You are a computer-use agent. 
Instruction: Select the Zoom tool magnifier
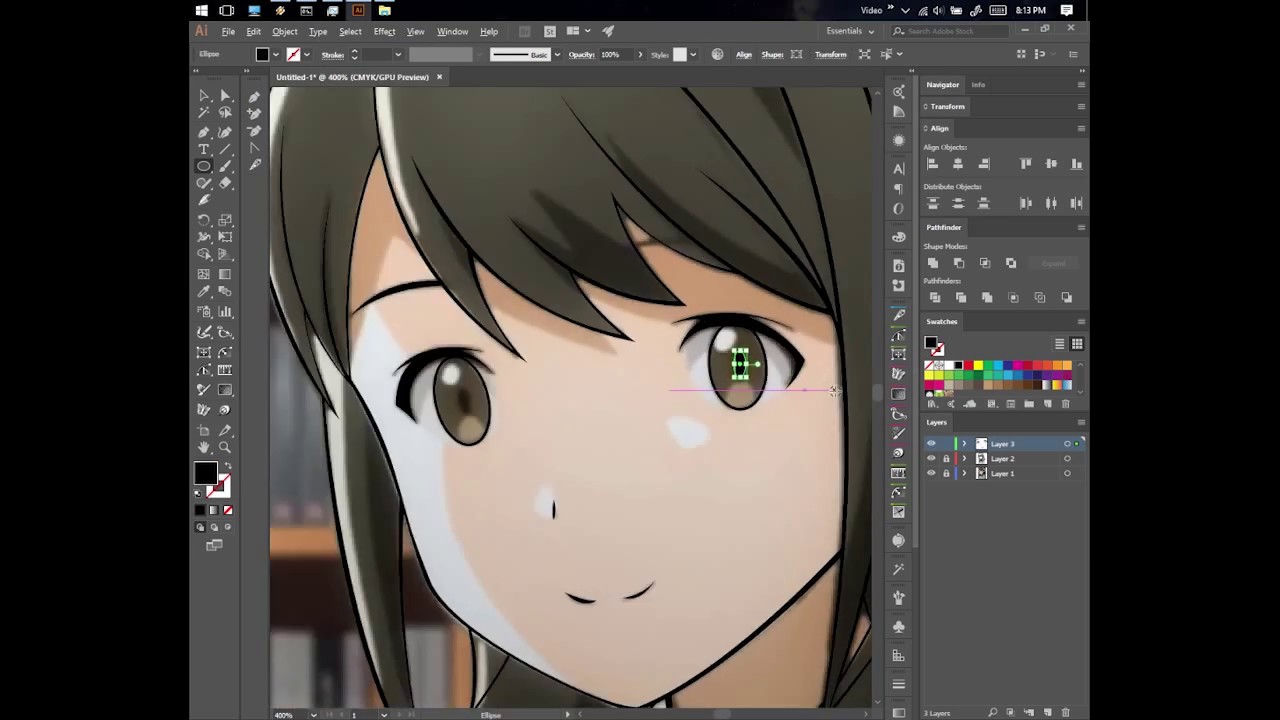(x=224, y=446)
